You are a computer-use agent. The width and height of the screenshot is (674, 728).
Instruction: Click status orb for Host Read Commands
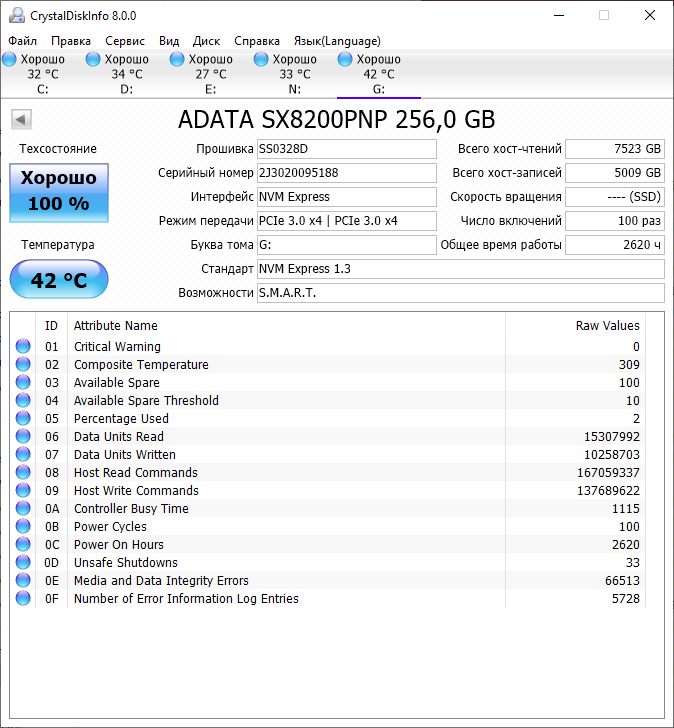click(23, 472)
